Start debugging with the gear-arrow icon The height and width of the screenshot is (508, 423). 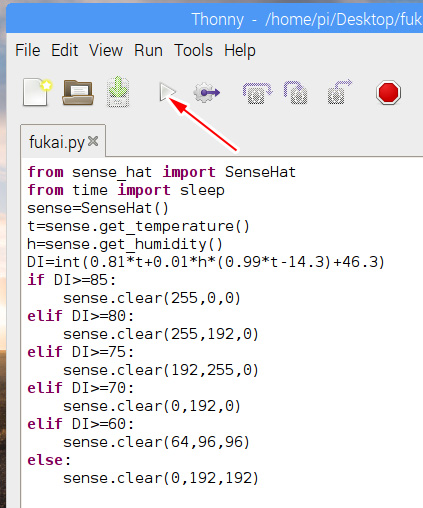[x=207, y=92]
